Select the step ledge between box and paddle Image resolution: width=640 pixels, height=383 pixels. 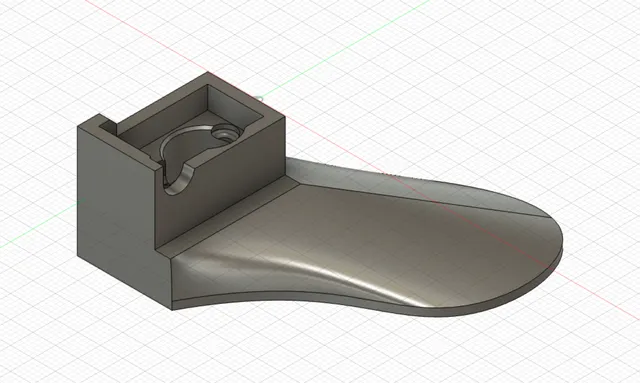[x=229, y=216]
